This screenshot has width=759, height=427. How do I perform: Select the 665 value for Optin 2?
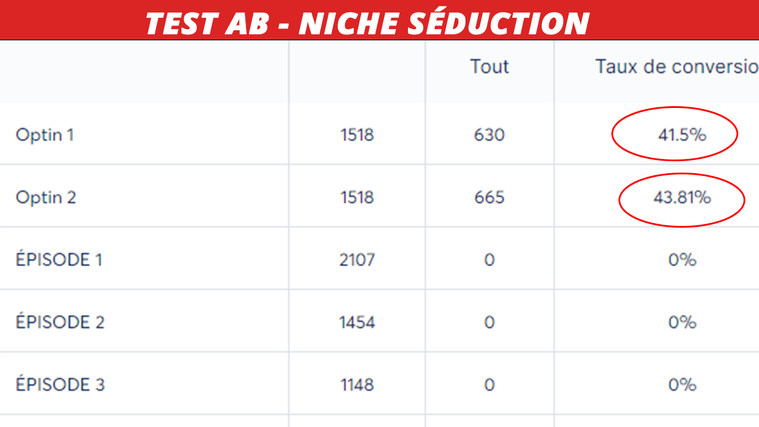point(489,198)
